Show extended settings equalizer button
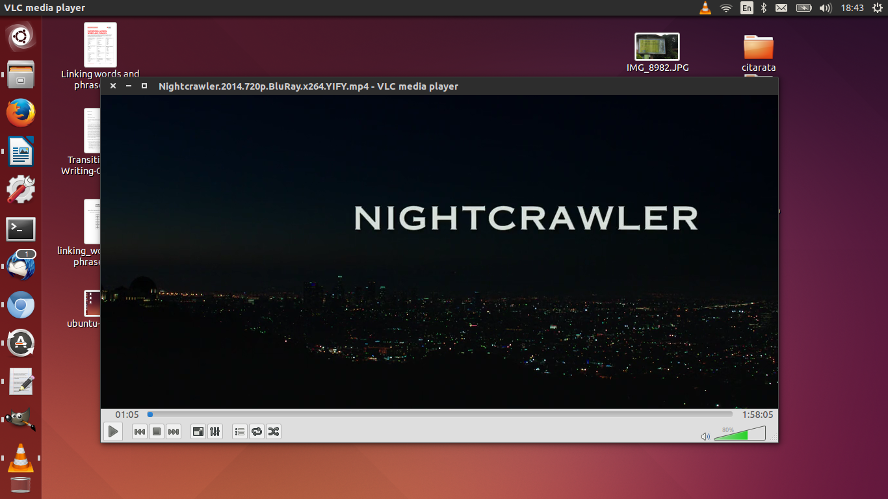Screen dimensions: 888x499 [215, 432]
